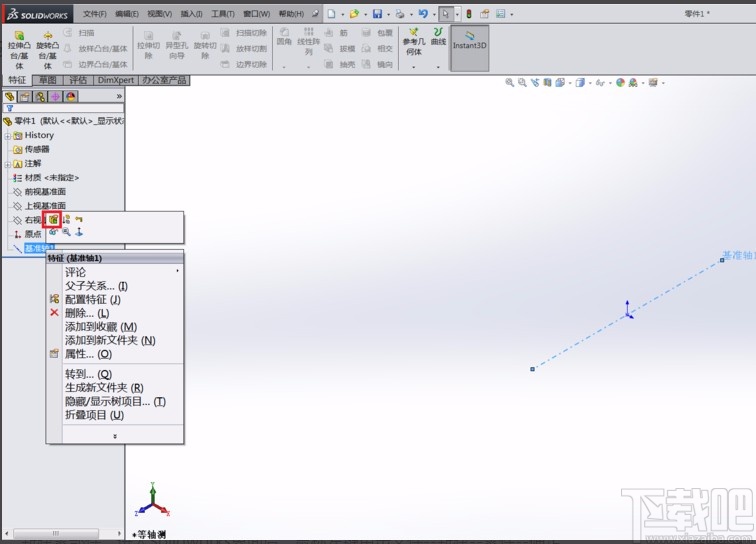Image resolution: width=756 pixels, height=544 pixels.
Task: Open the 帮助(H) Help menu
Action: (x=291, y=14)
